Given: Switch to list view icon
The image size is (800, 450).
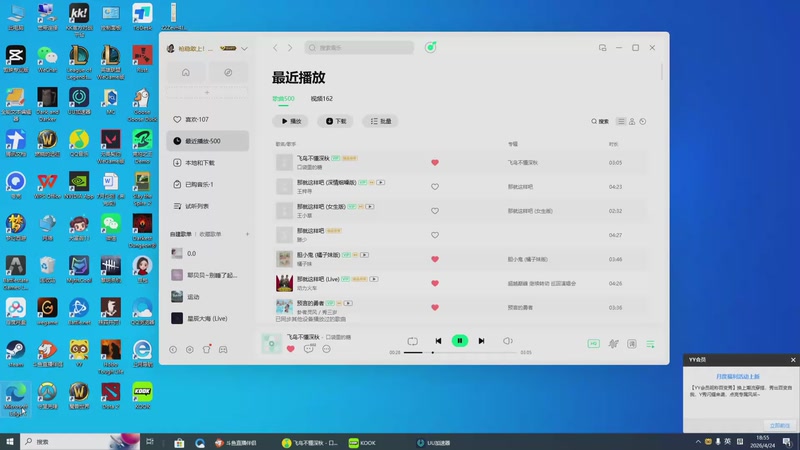Looking at the screenshot, I should (621, 121).
